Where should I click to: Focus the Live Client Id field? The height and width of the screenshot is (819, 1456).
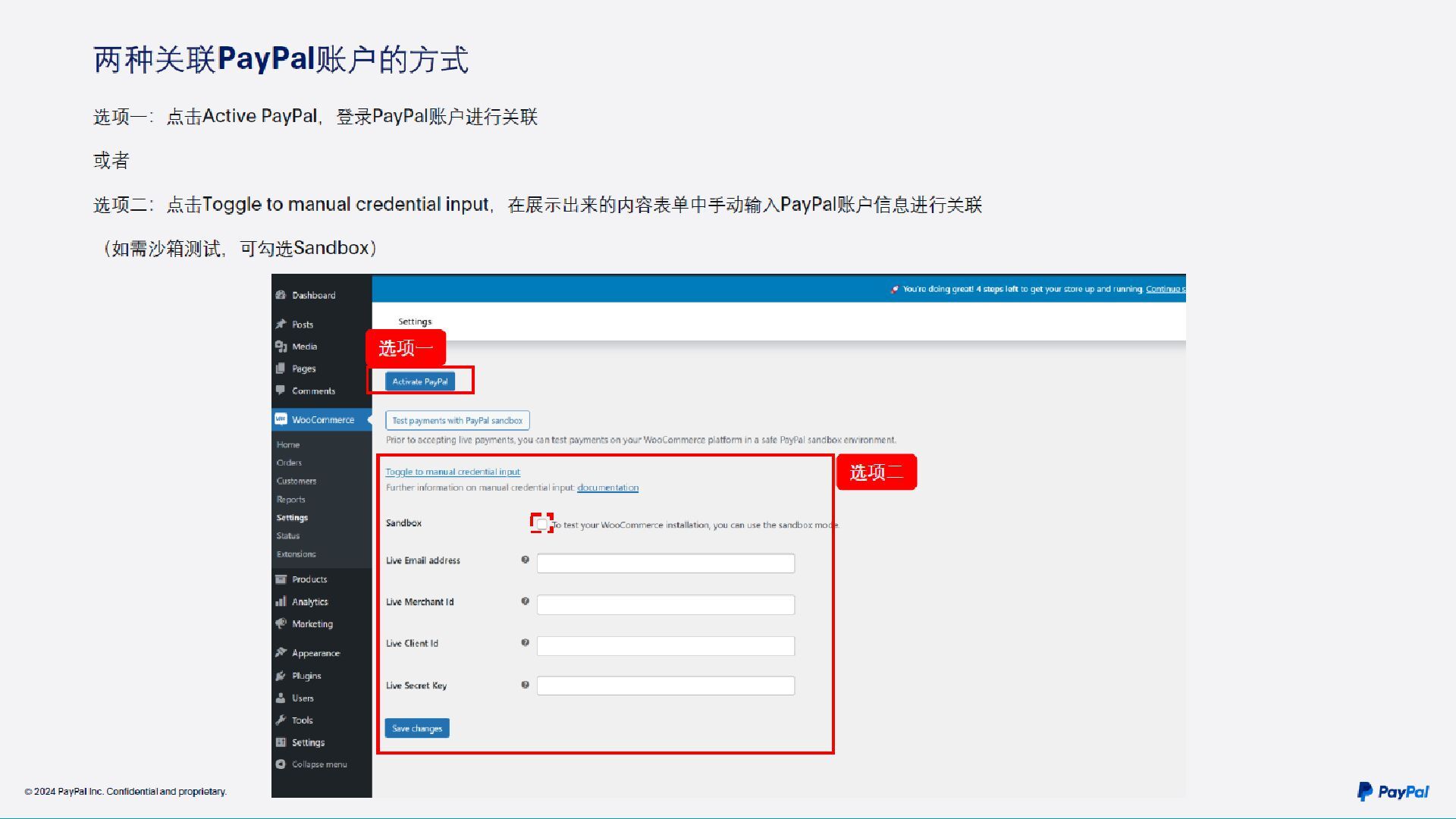(x=666, y=646)
